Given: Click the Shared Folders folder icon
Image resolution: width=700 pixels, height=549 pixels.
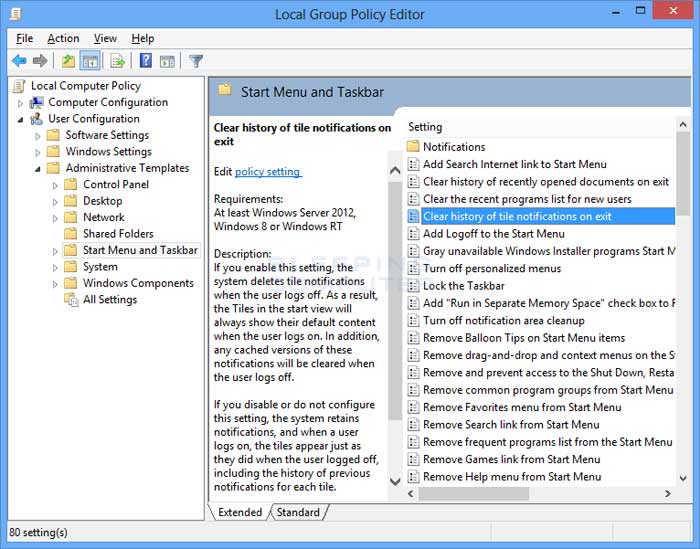Looking at the screenshot, I should (71, 233).
